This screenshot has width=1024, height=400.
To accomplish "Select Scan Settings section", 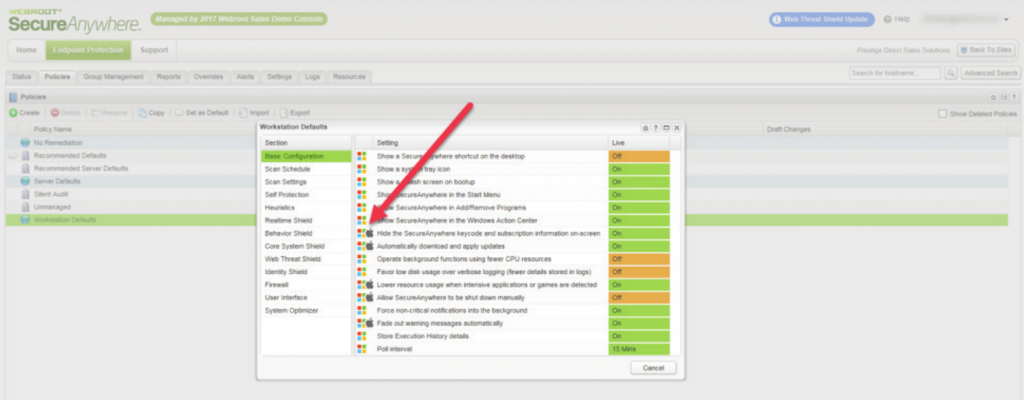I will [x=306, y=182].
